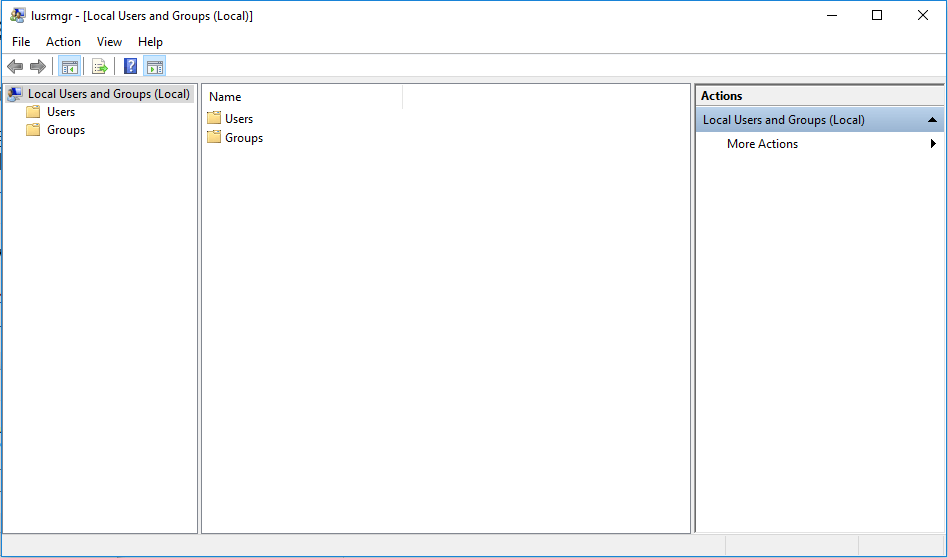The height and width of the screenshot is (558, 948).
Task: Select Groups in the left console tree
Action: click(x=66, y=130)
